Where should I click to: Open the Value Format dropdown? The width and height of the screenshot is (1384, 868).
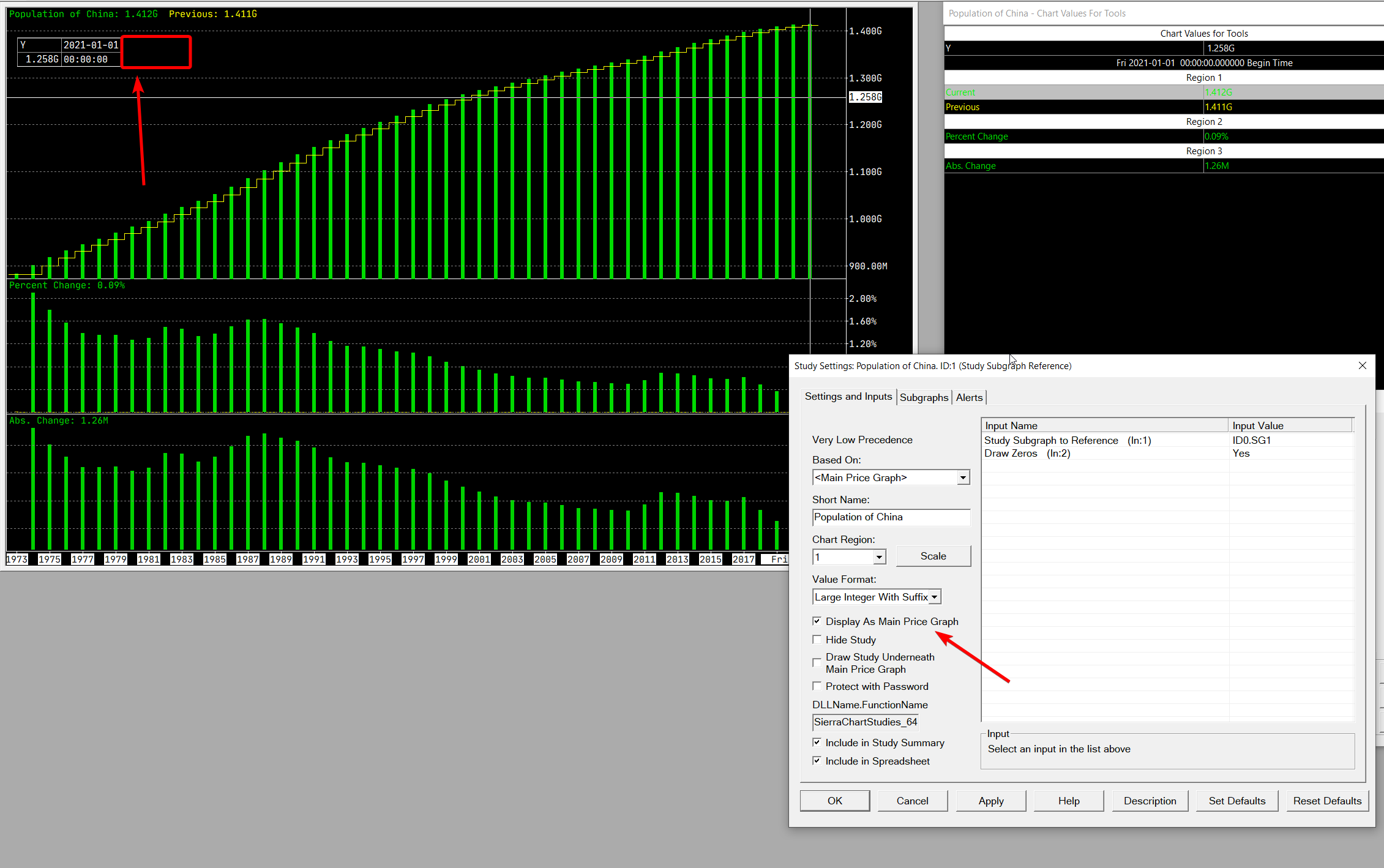(934, 597)
